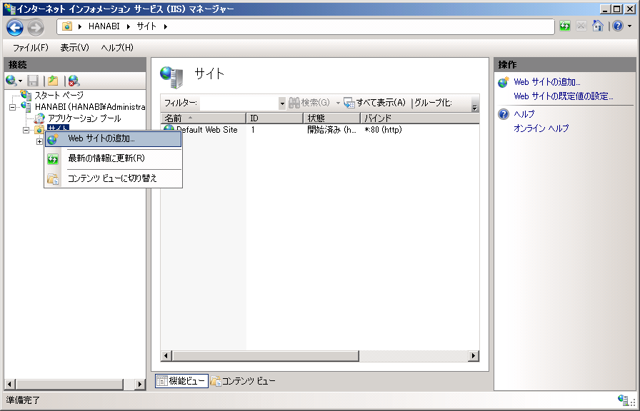Click the greyed stop icon in toolbar
Screen dimensions: 640x411
tap(581, 26)
